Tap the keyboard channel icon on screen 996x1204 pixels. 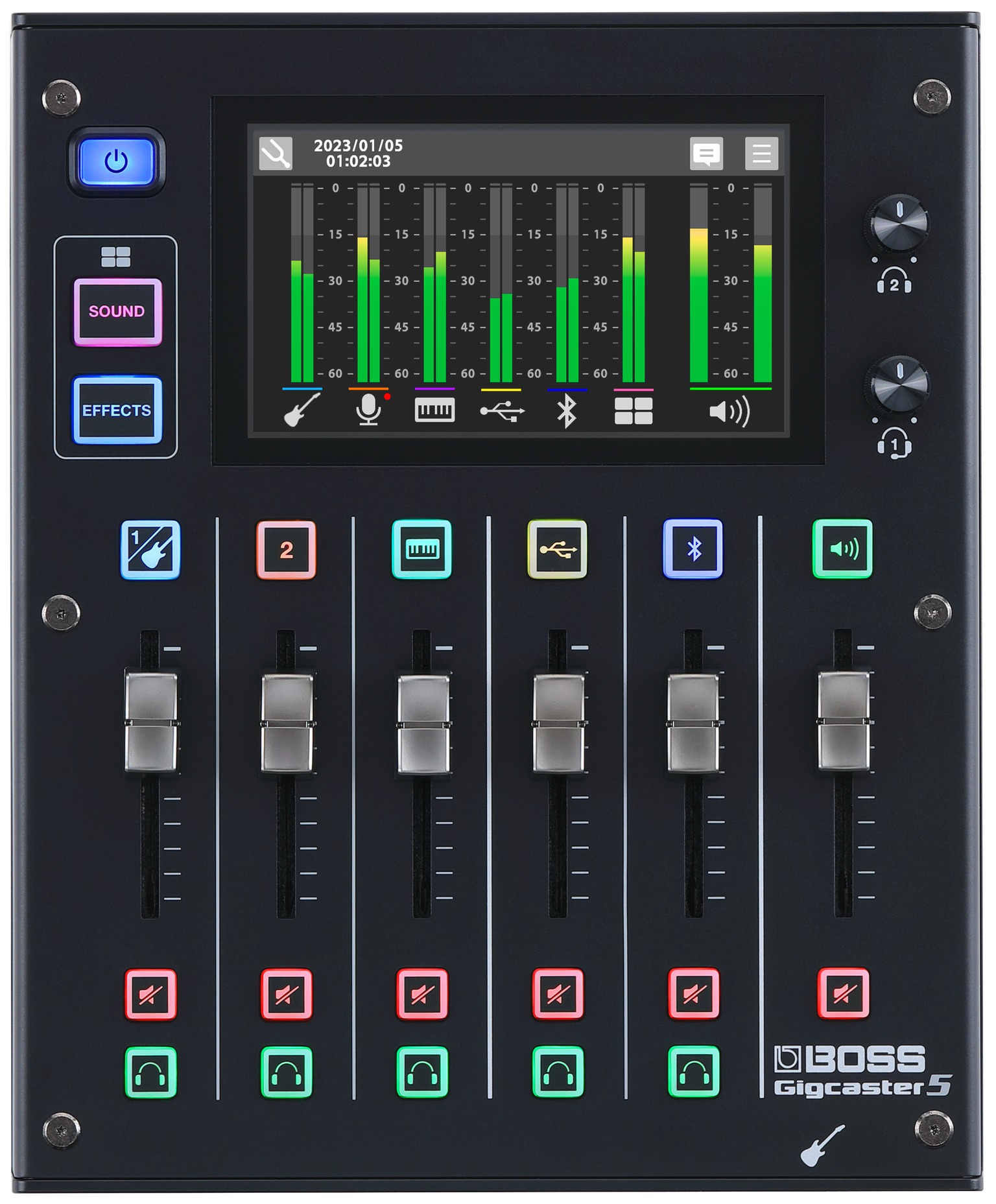tap(434, 410)
